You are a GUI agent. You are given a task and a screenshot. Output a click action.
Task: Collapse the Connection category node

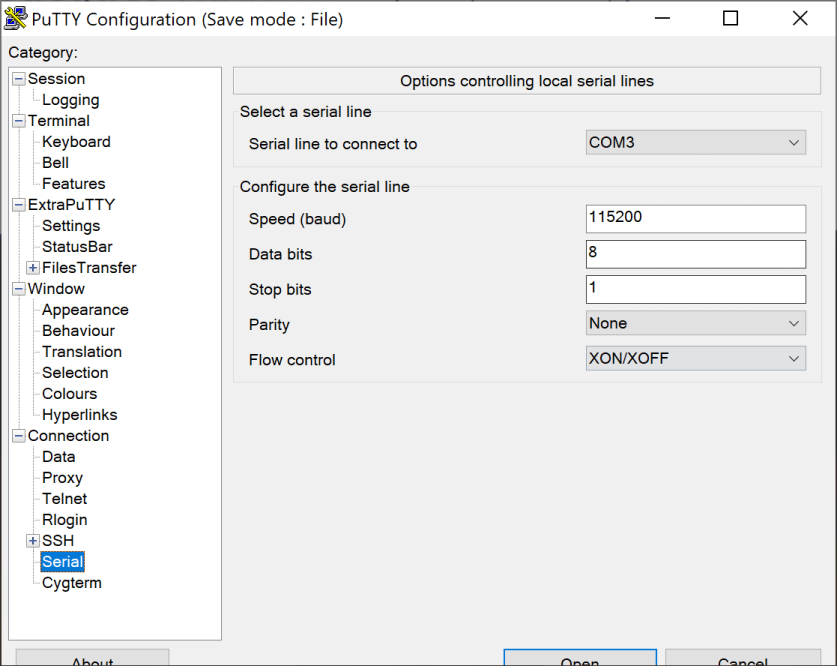click(19, 436)
